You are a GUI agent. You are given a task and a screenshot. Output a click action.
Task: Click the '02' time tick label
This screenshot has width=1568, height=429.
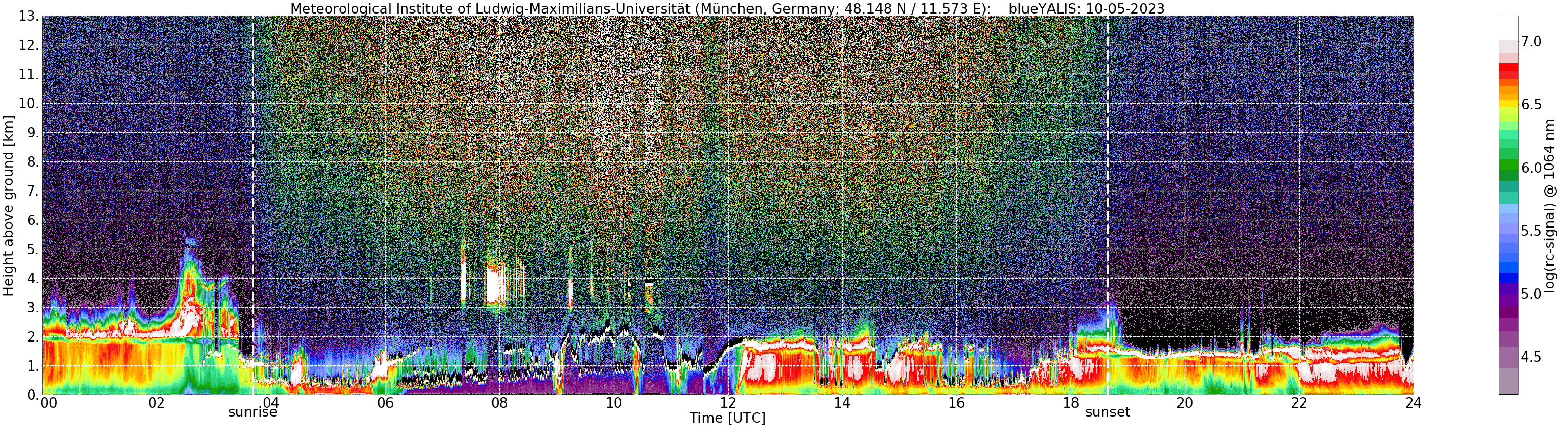click(x=157, y=403)
